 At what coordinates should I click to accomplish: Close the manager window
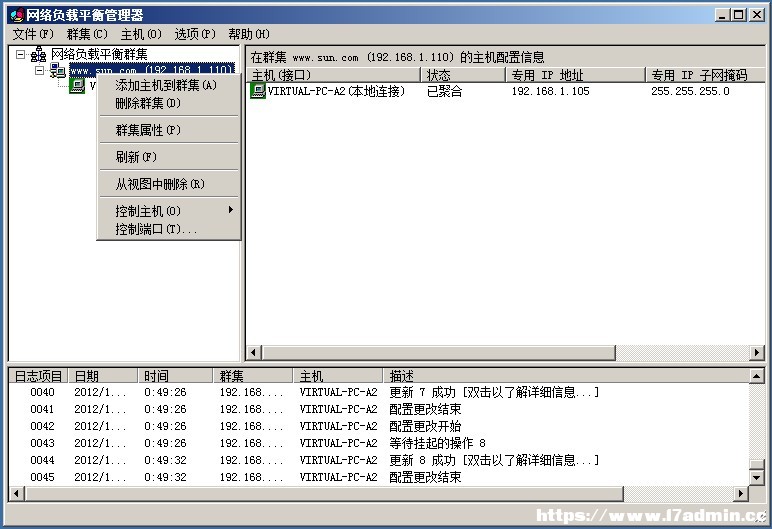[x=756, y=15]
